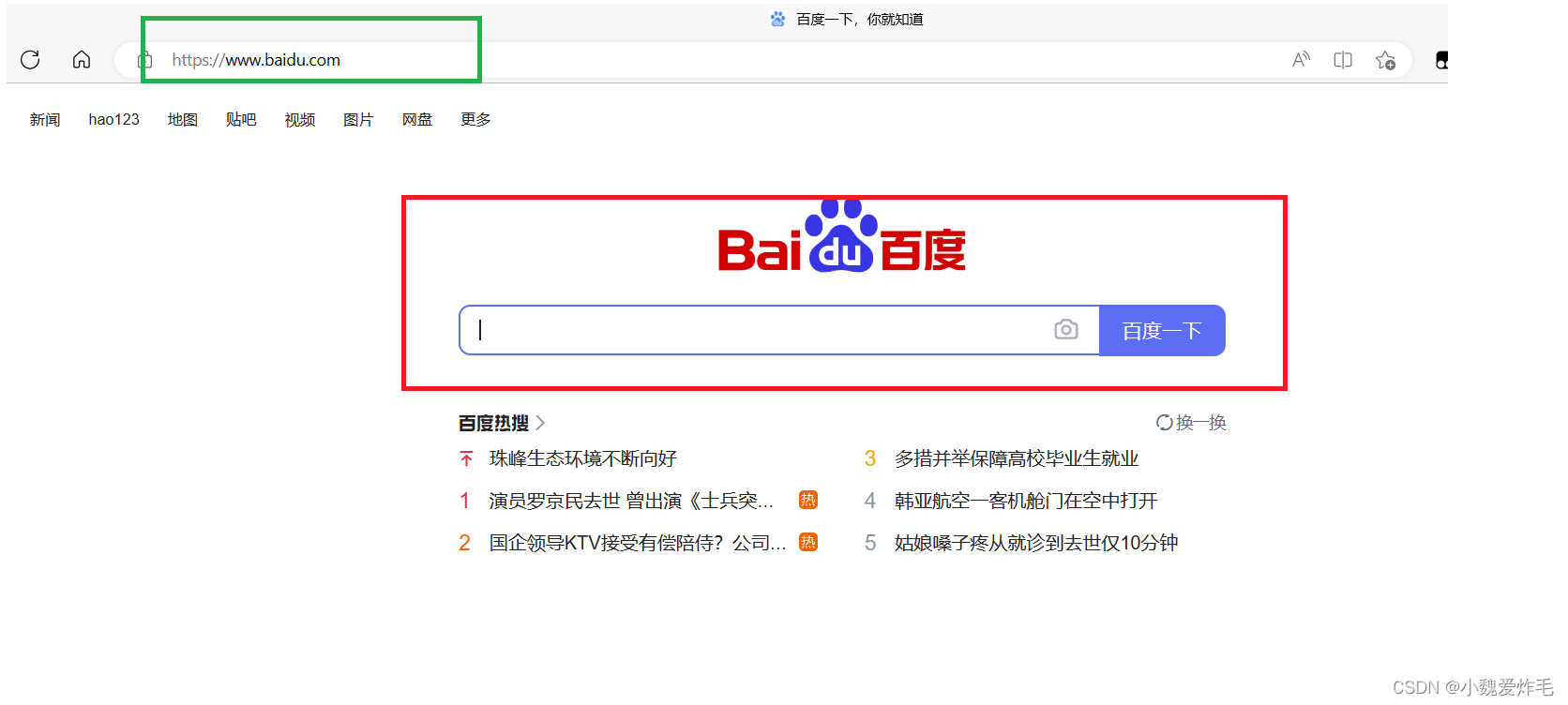Open the hao123 navigation link

coord(113,120)
